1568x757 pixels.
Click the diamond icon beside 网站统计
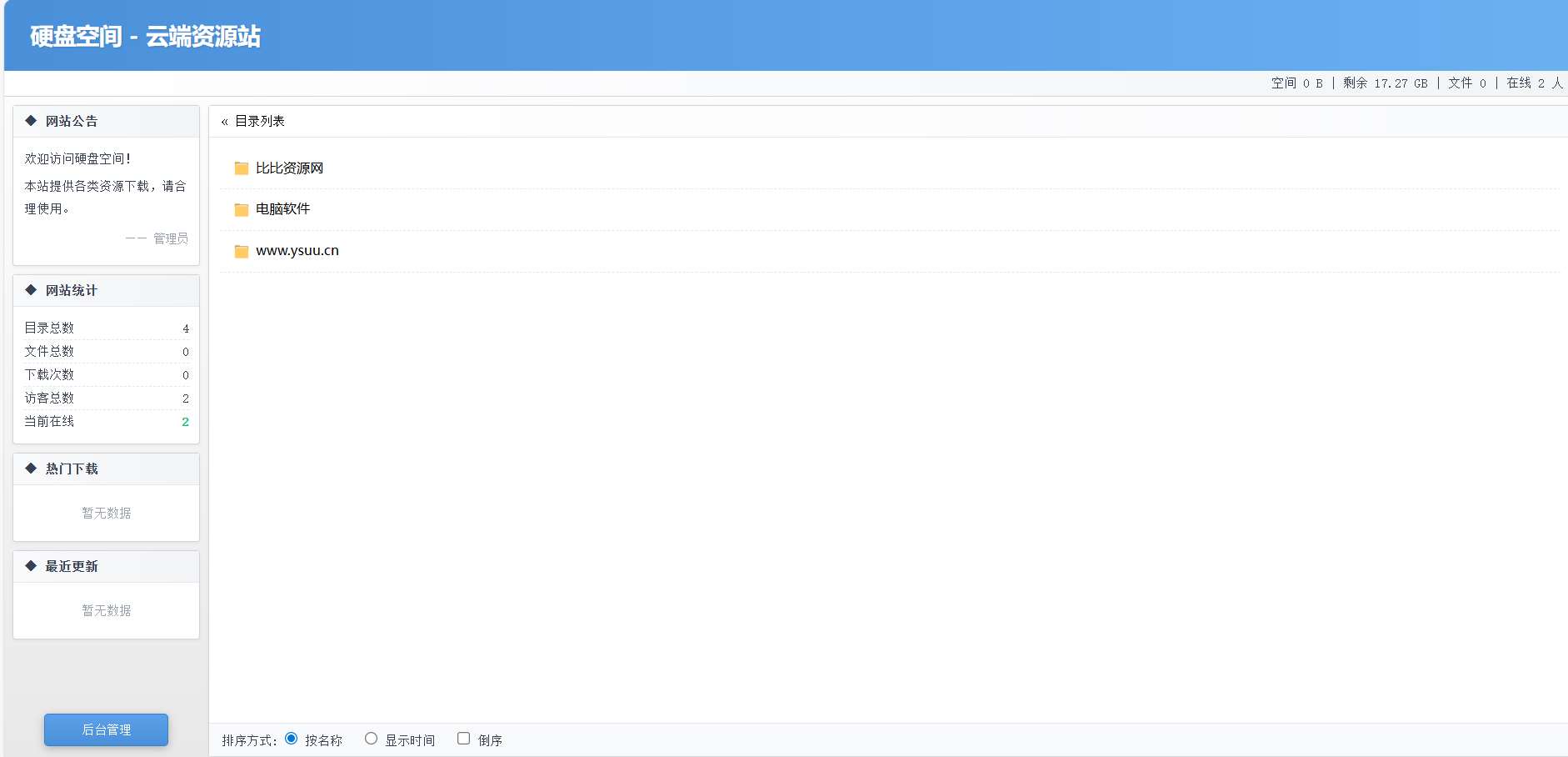pos(31,290)
